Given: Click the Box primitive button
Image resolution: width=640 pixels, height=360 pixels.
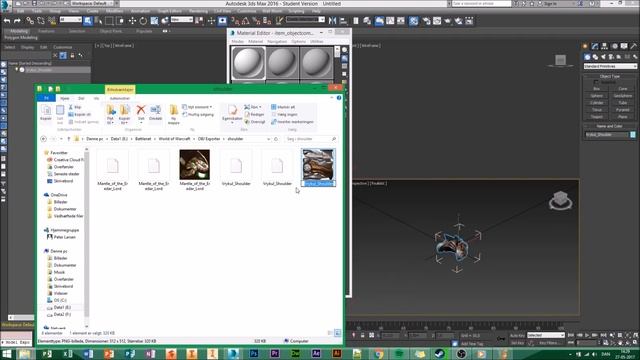Looking at the screenshot, I should click(x=597, y=89).
